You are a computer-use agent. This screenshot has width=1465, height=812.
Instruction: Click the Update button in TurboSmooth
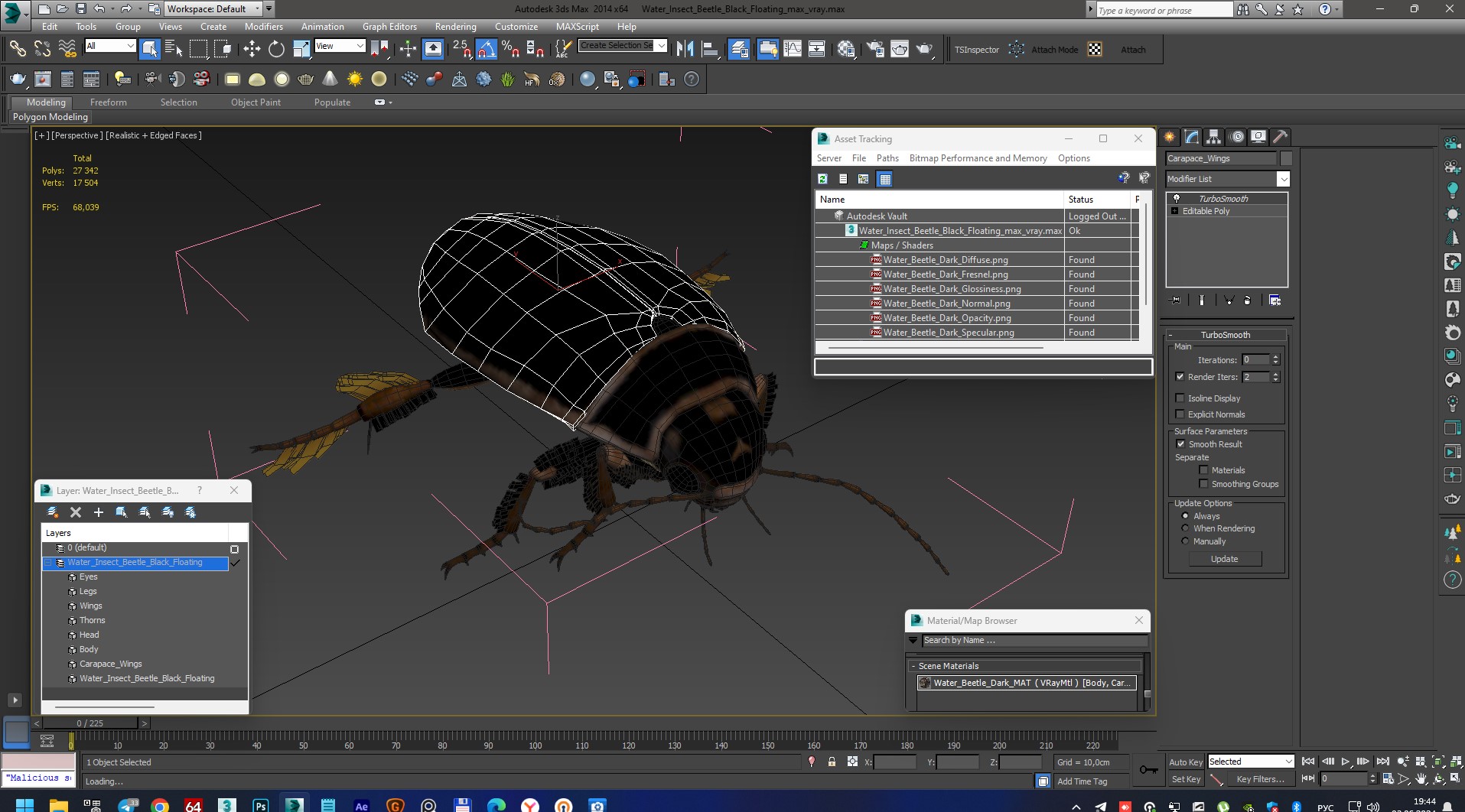pyautogui.click(x=1224, y=559)
